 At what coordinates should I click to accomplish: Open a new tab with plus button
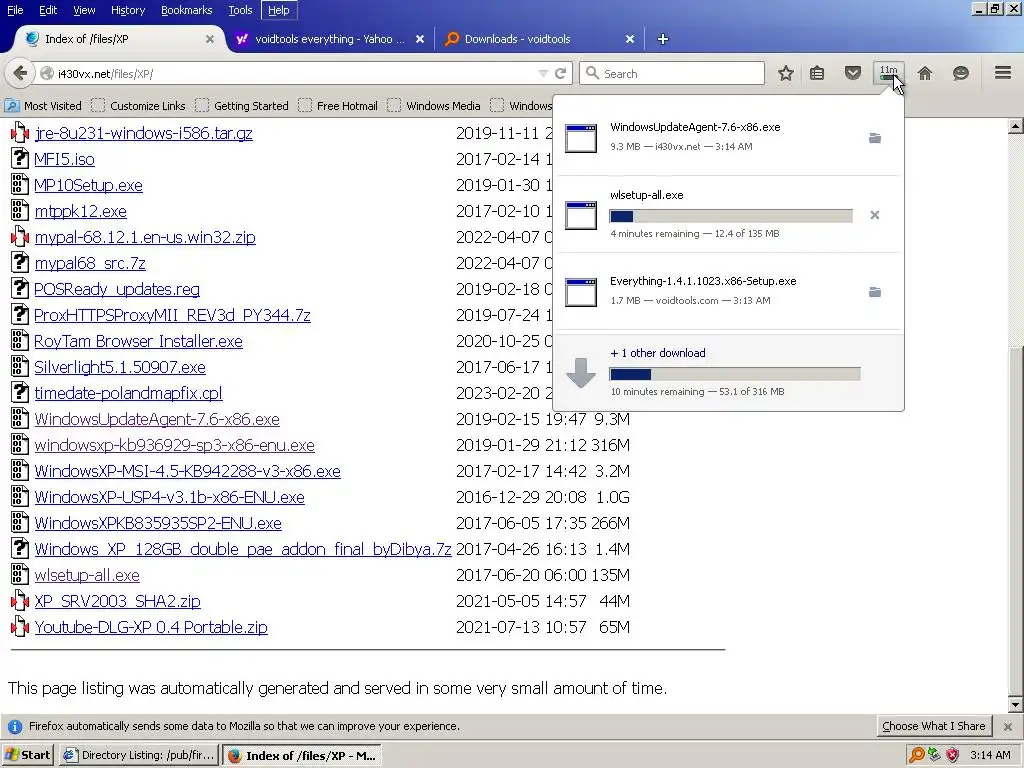663,39
